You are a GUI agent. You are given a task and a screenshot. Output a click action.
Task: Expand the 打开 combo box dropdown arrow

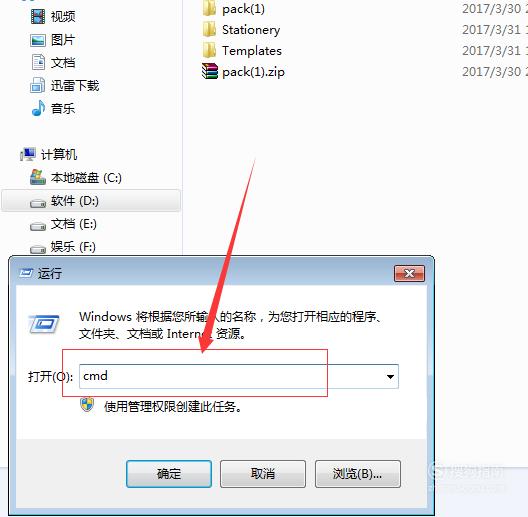click(x=390, y=377)
